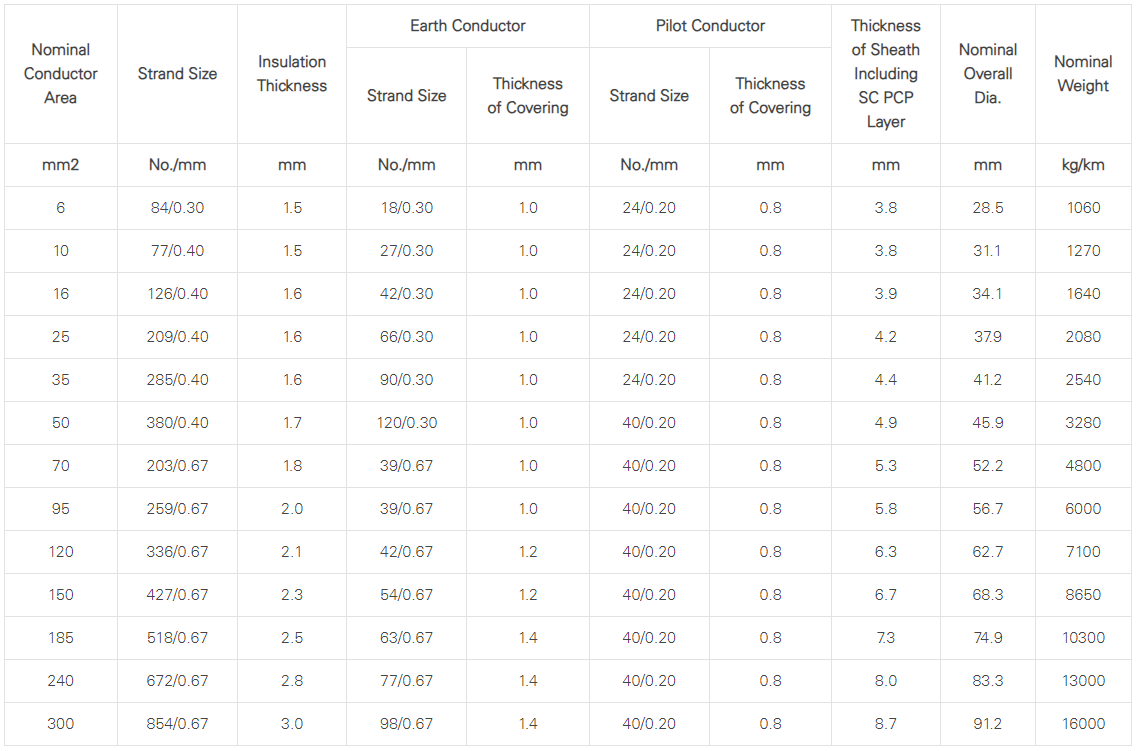Image resolution: width=1137 pixels, height=751 pixels.
Task: Select the 1060 nominal weight cell
Action: click(1083, 208)
